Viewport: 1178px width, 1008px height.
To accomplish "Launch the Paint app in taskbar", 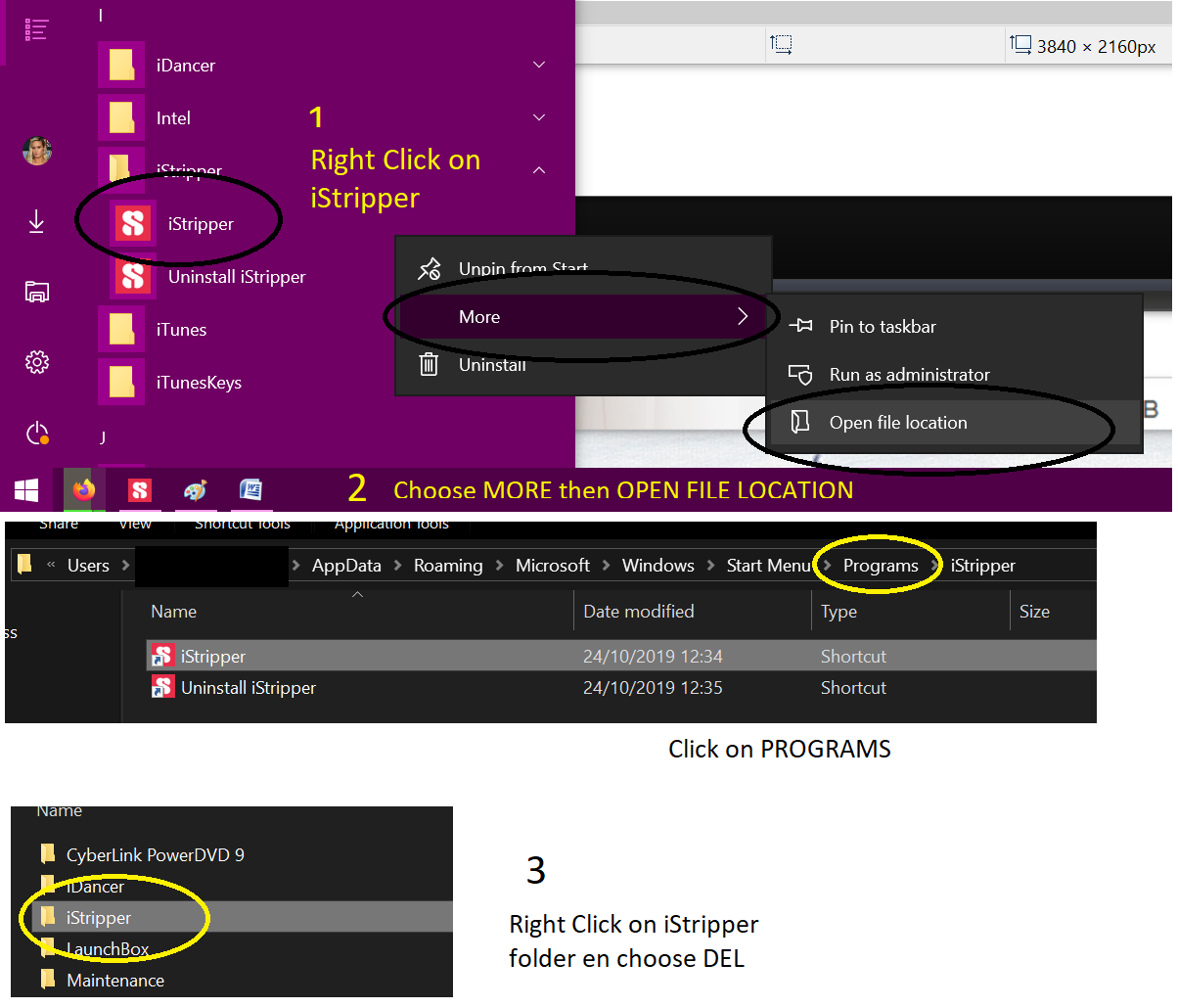I will (196, 490).
